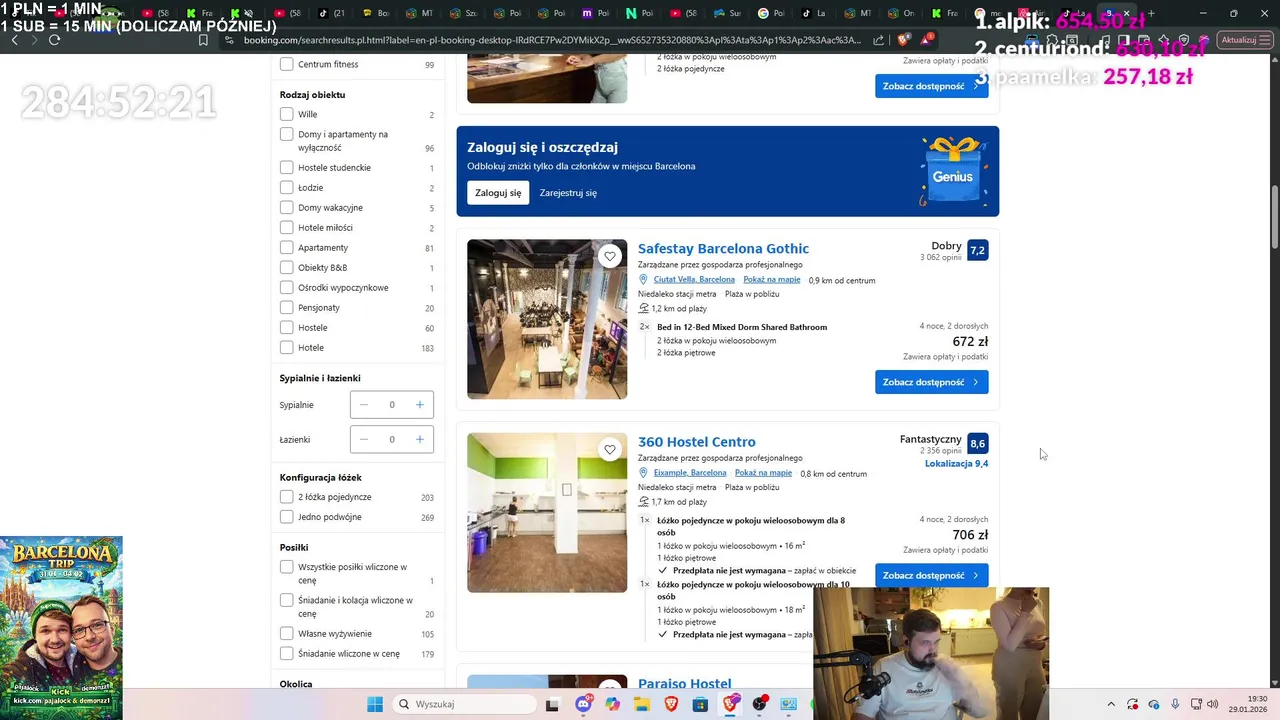1280x720 pixels.
Task: Click the taskbar Wyszukaj search box
Action: 463,704
